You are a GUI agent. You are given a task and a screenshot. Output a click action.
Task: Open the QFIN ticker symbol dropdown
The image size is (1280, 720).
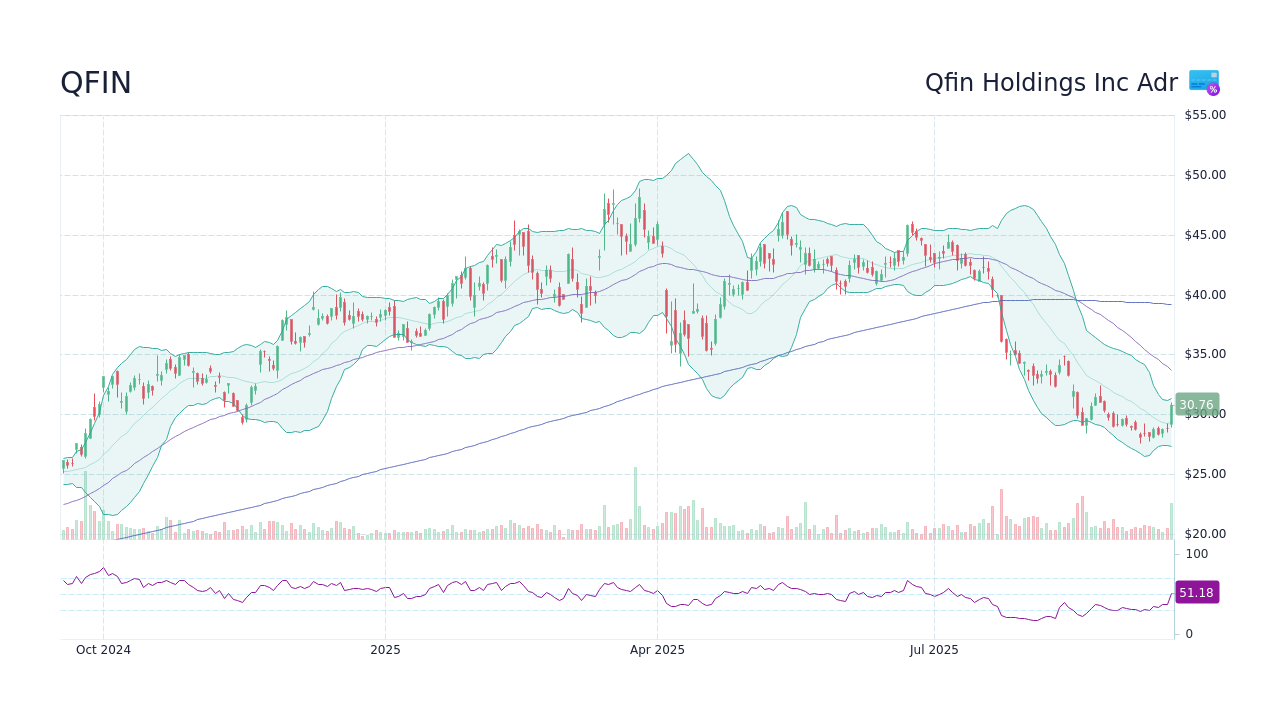[96, 82]
